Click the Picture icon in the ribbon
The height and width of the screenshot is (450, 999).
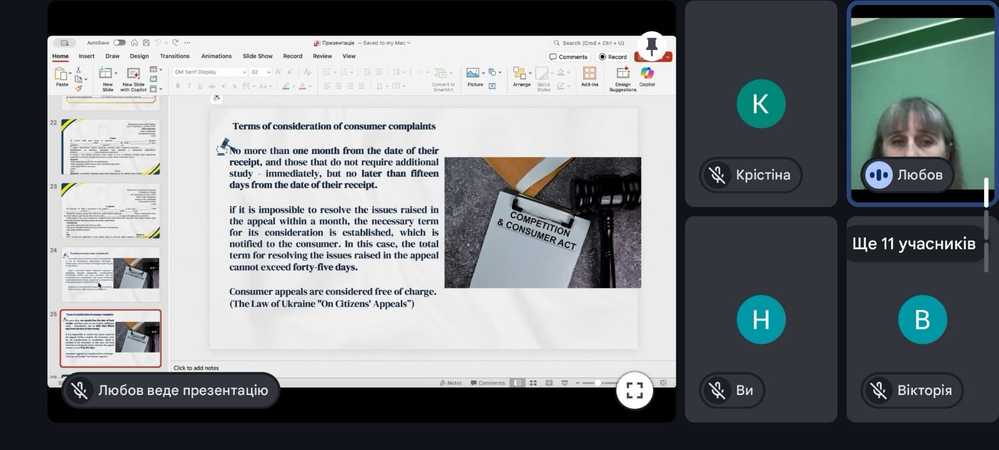pyautogui.click(x=475, y=75)
